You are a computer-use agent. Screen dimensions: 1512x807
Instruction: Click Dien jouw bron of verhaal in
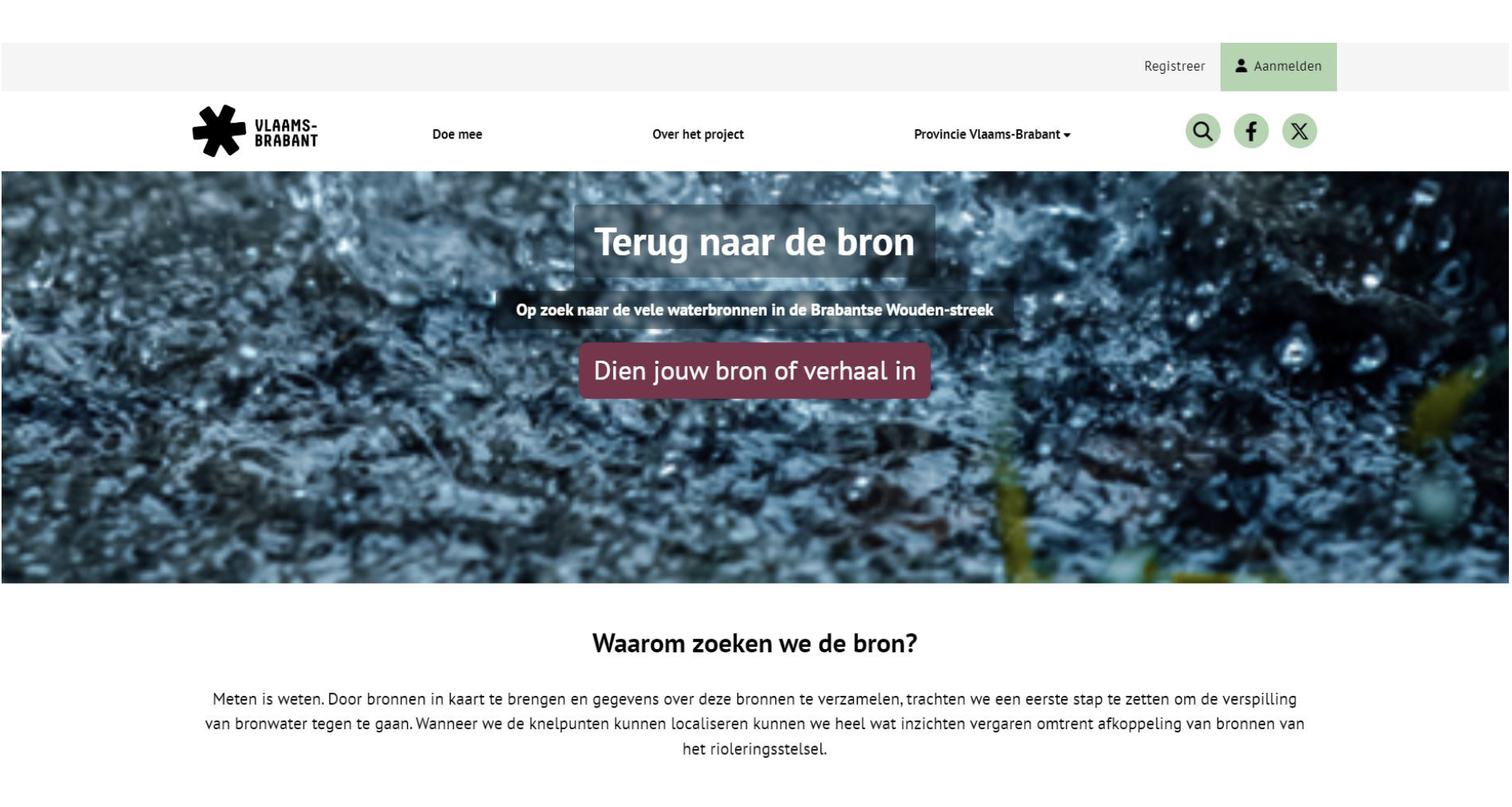point(754,371)
